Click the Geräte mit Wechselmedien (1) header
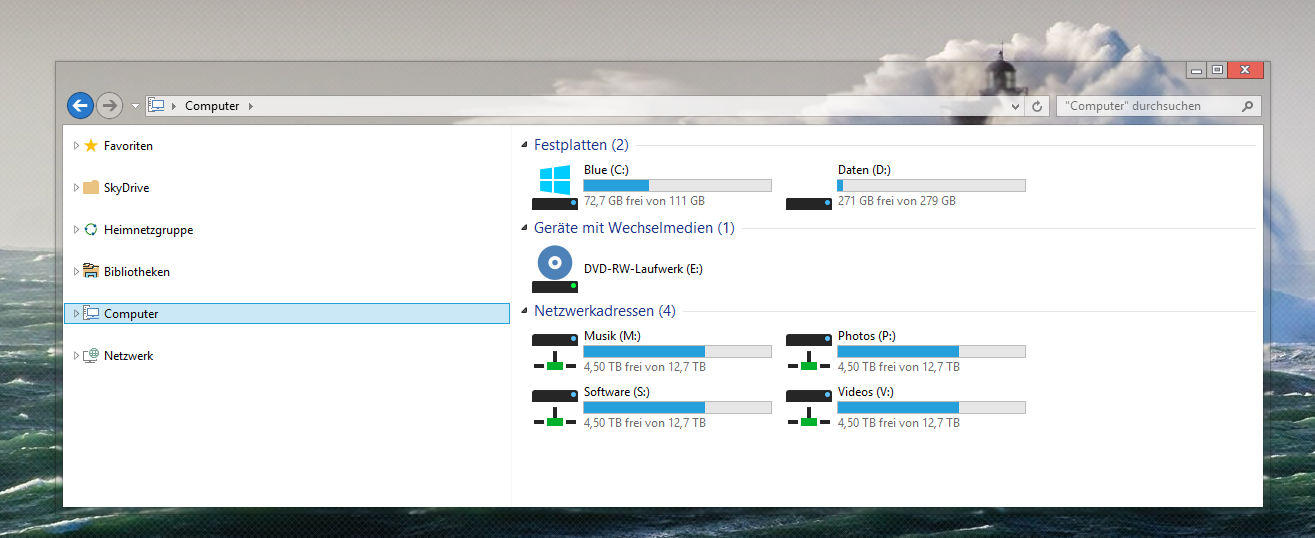This screenshot has height=538, width=1315. pos(634,228)
